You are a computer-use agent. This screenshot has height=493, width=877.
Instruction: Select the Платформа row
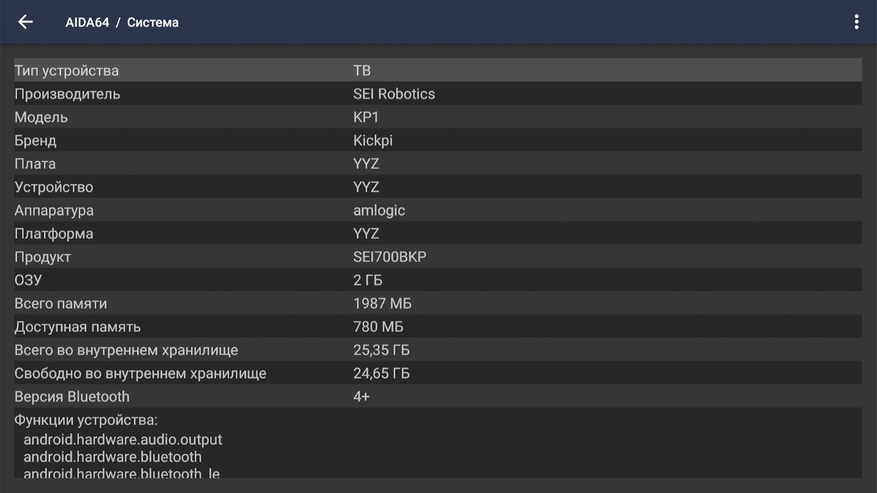(x=437, y=233)
